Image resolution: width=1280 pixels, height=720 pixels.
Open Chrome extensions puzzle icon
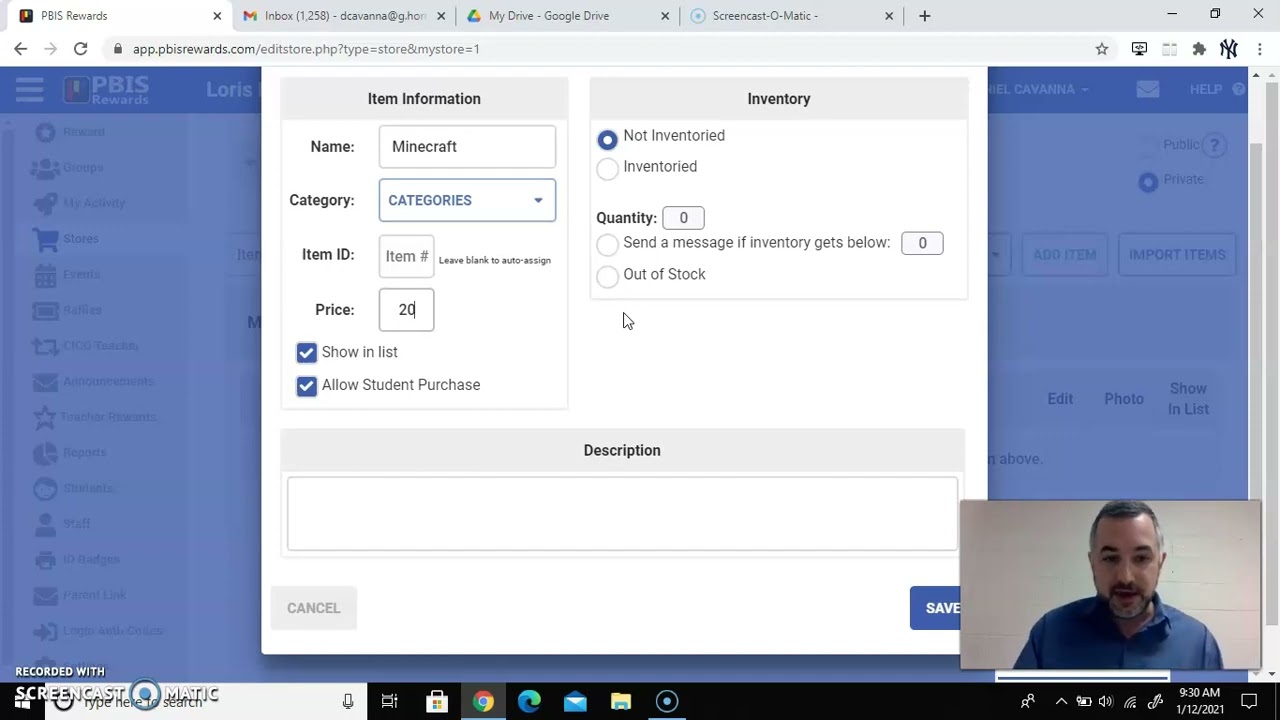point(1199,49)
